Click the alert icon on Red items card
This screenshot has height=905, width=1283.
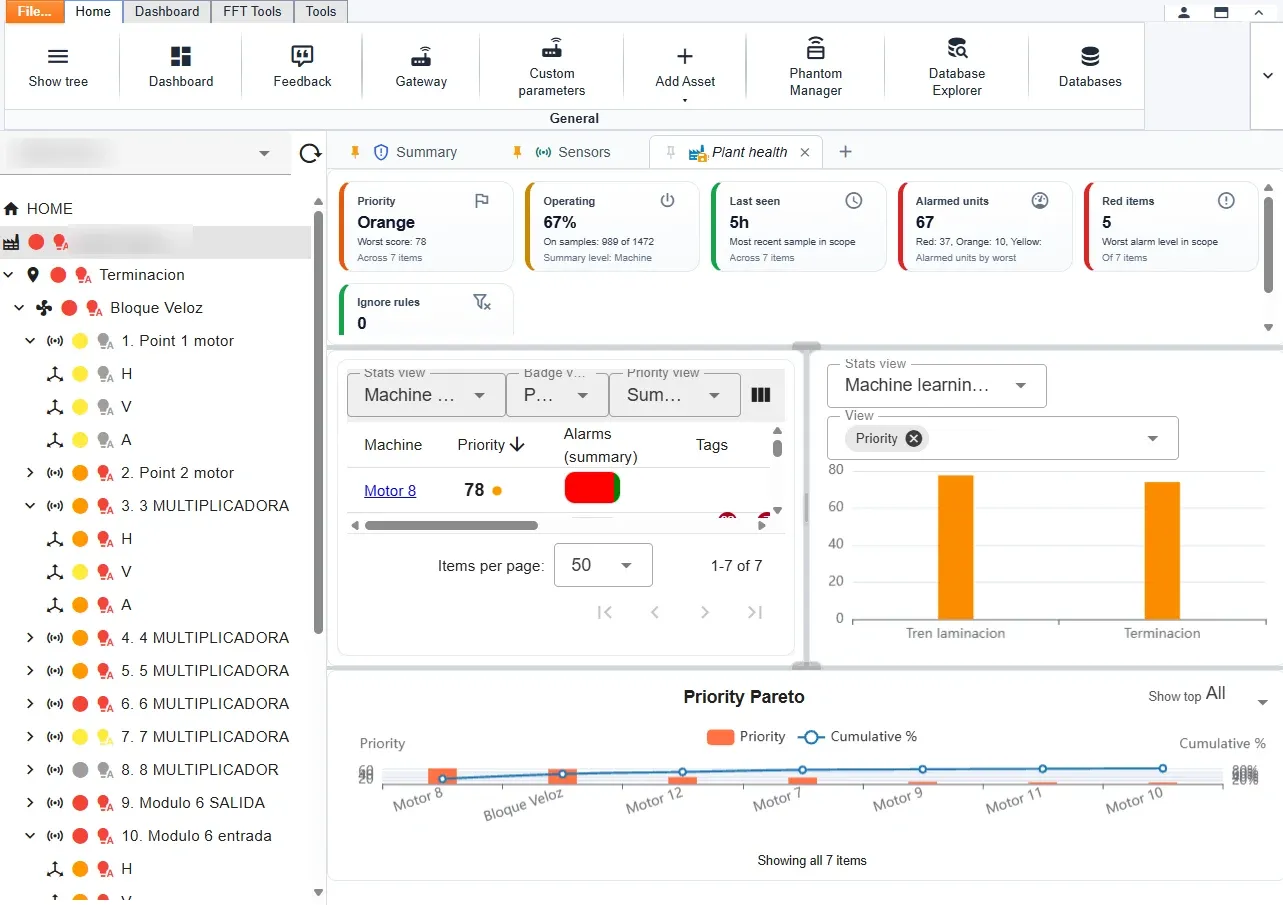pos(1226,201)
